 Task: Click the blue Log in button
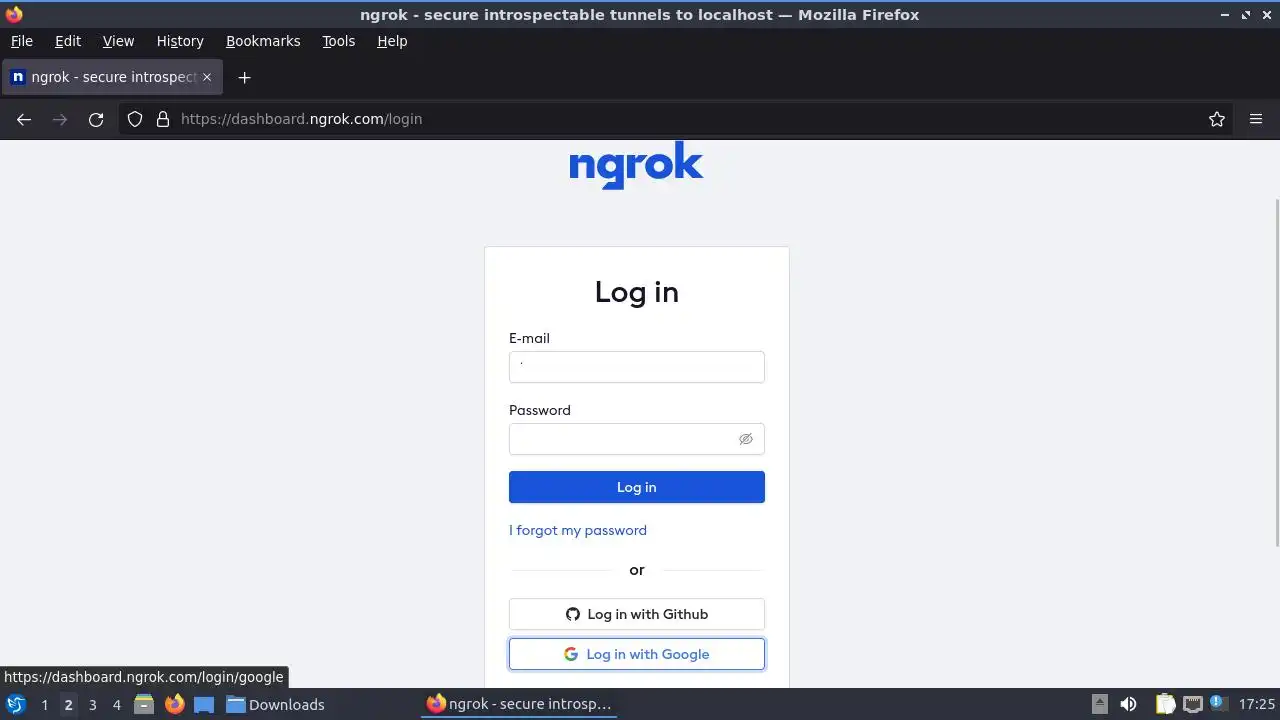[x=637, y=487]
